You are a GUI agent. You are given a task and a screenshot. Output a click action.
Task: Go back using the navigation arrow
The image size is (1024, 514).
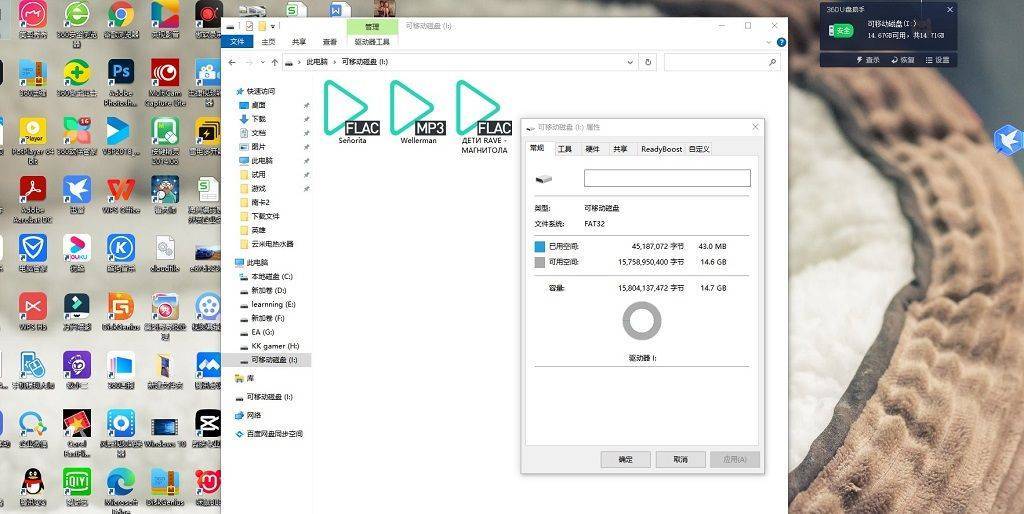[x=232, y=62]
